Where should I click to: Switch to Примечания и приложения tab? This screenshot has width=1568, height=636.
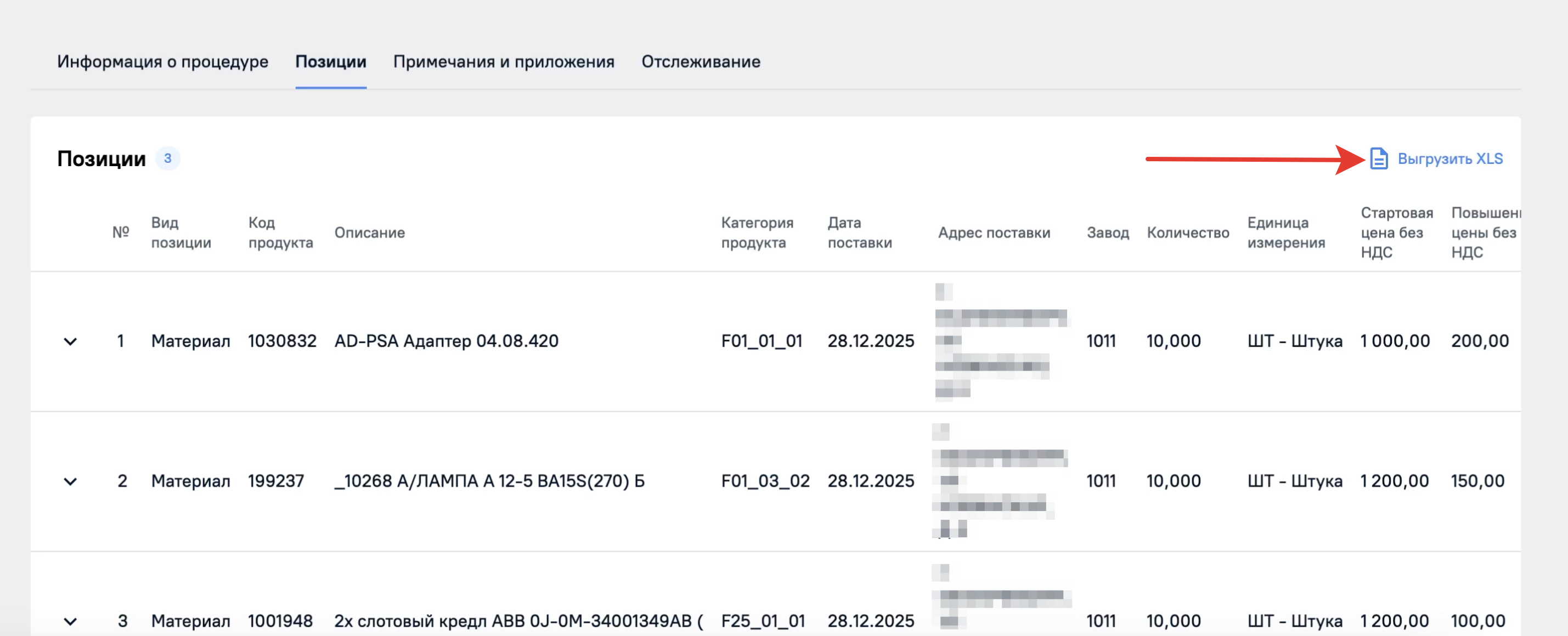[x=504, y=61]
